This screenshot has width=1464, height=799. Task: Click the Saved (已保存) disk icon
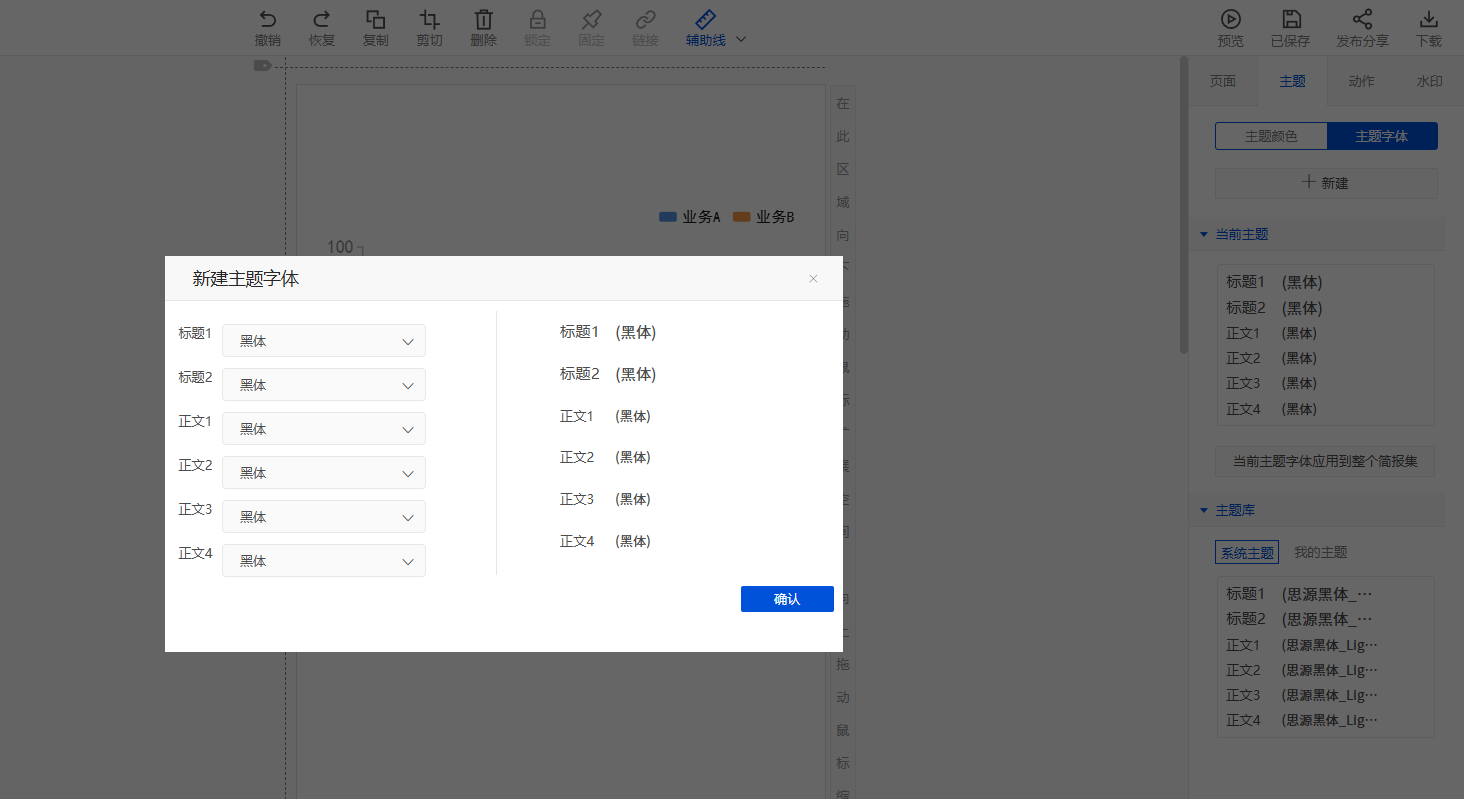pos(1291,19)
